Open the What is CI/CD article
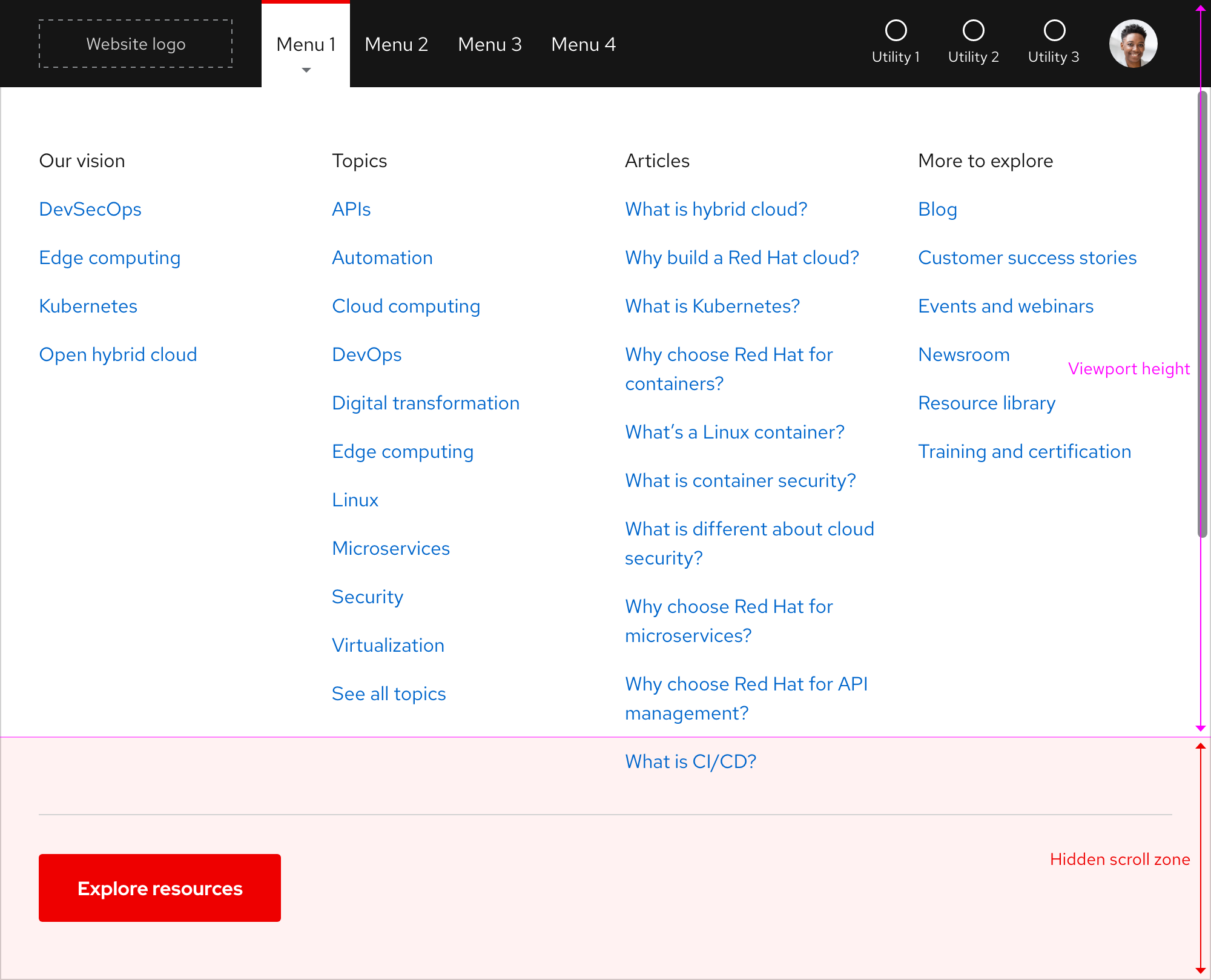Viewport: 1211px width, 980px height. [690, 761]
